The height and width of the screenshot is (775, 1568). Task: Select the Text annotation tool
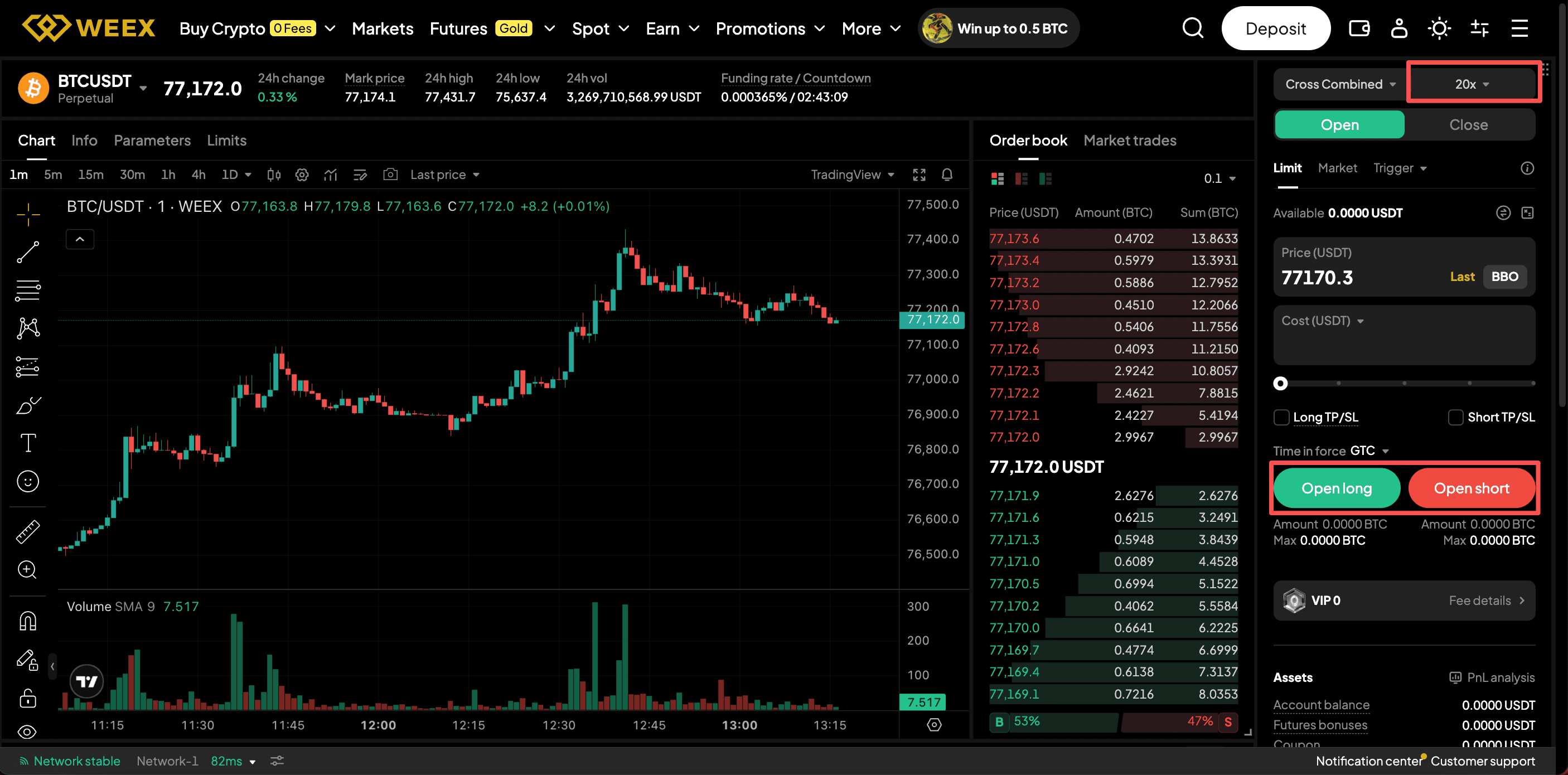click(x=28, y=443)
